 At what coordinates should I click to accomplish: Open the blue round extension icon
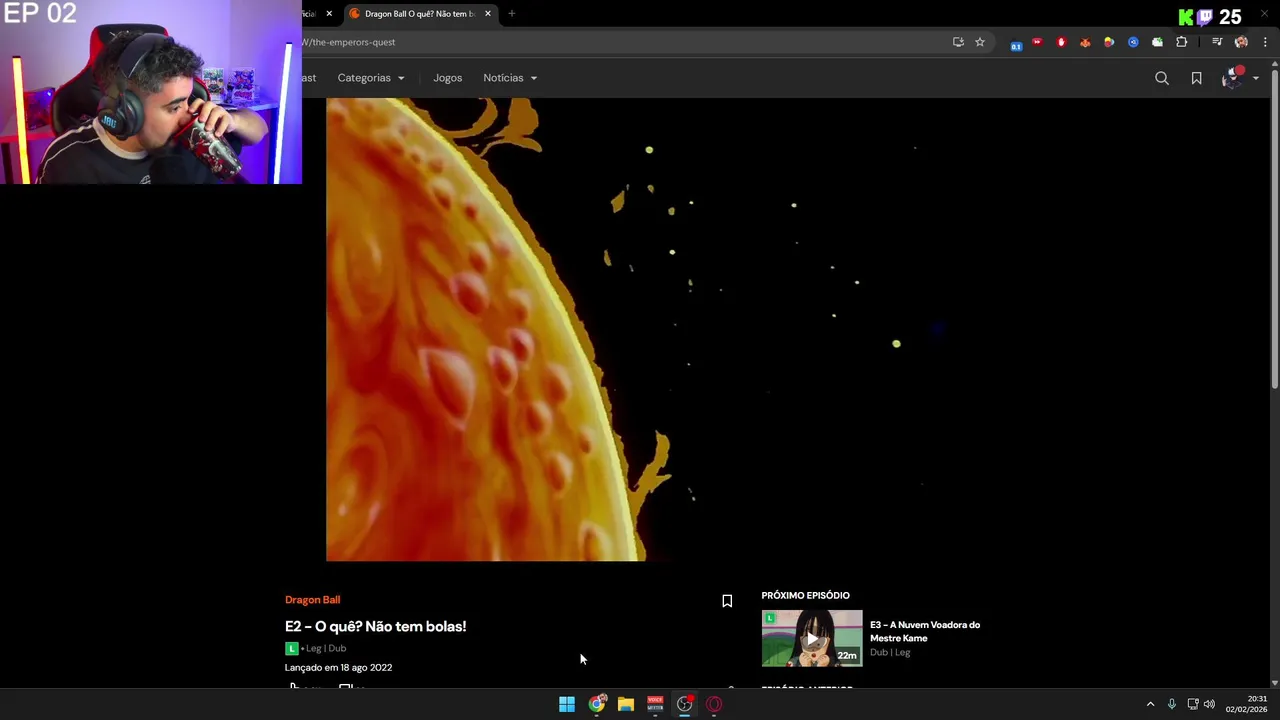(1133, 42)
